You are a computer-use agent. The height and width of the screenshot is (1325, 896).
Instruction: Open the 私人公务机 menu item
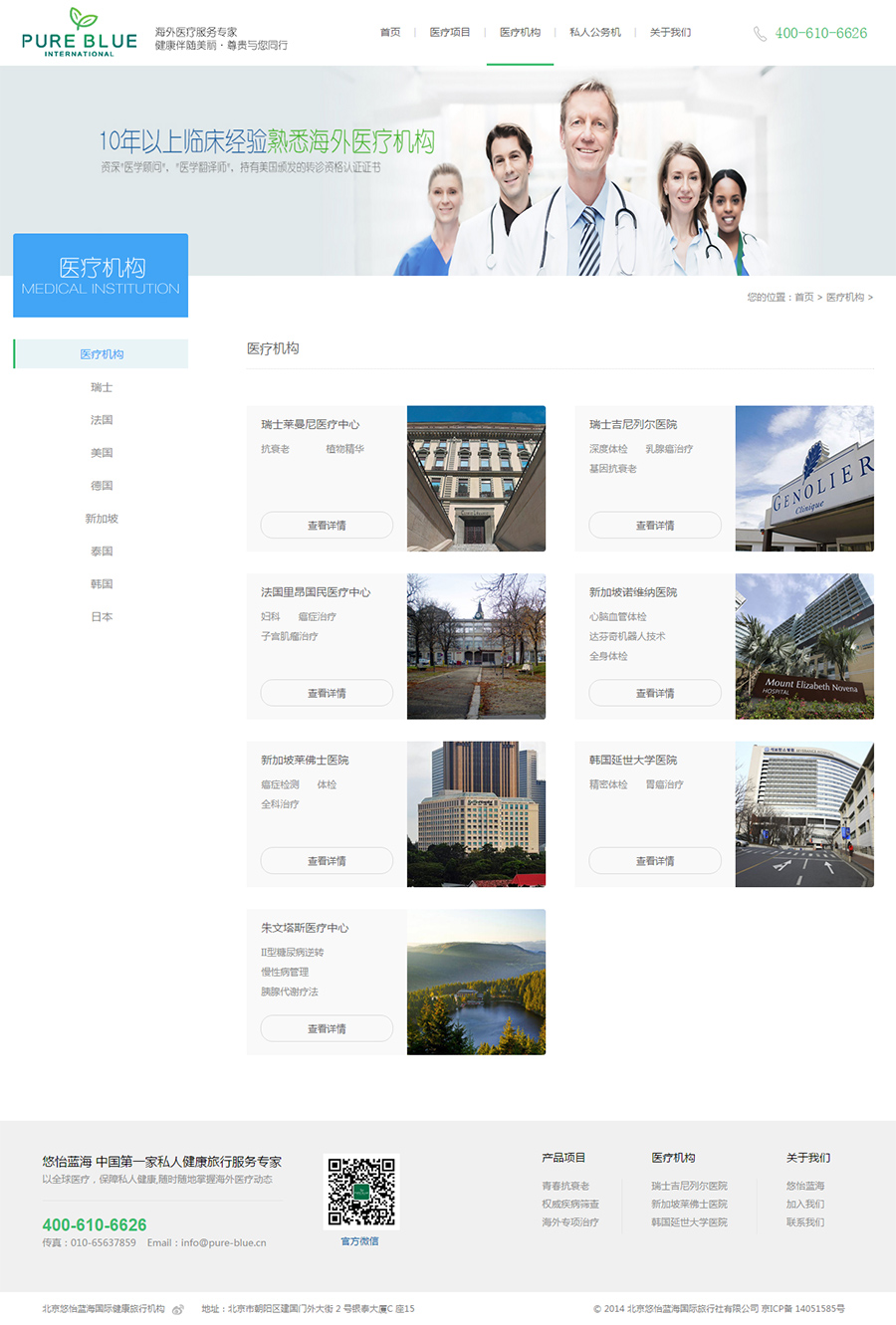[595, 32]
